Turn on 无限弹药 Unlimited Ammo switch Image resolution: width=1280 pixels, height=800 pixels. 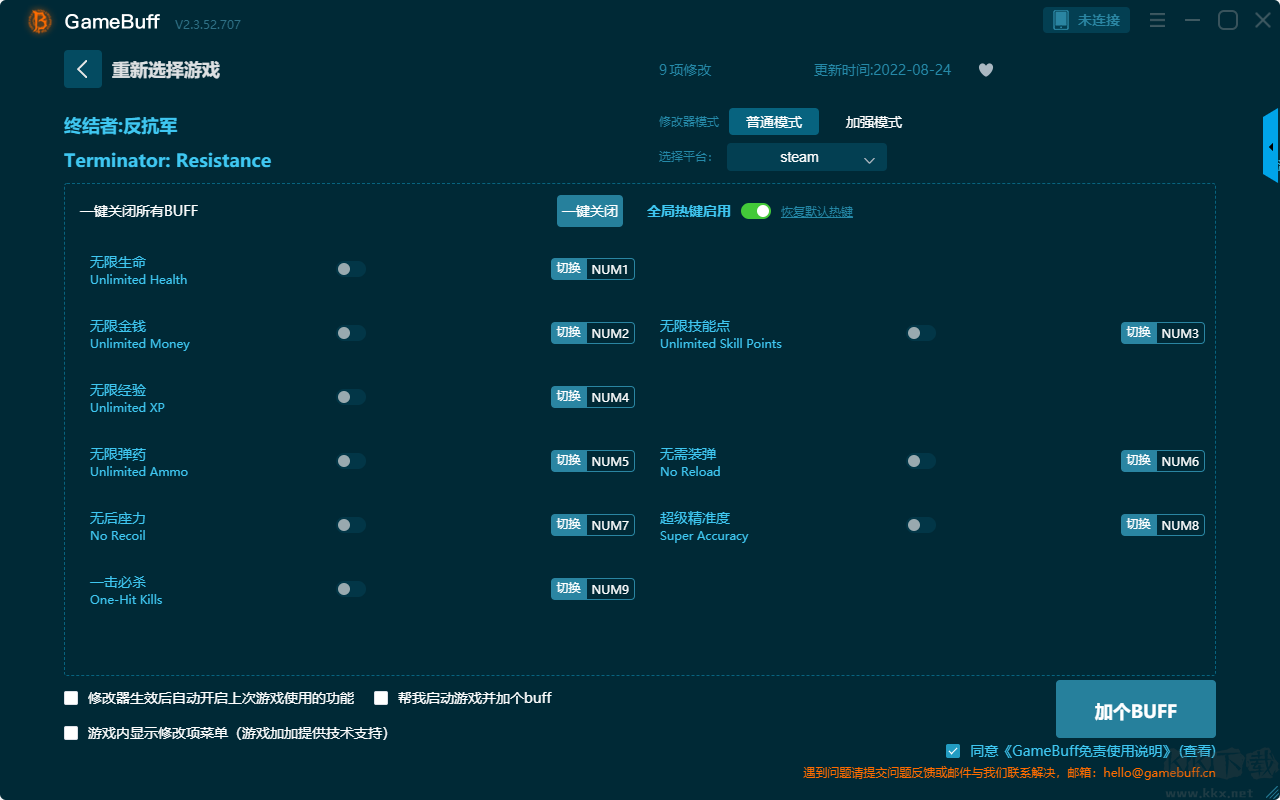(x=351, y=461)
